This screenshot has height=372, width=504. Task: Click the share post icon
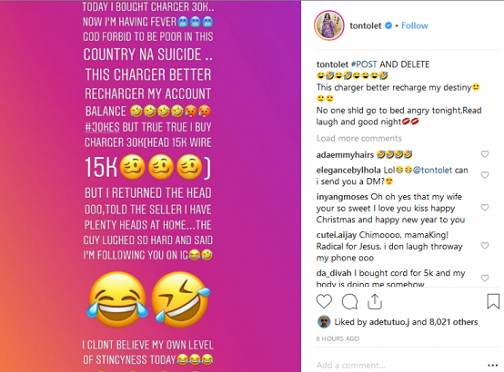pos(375,301)
